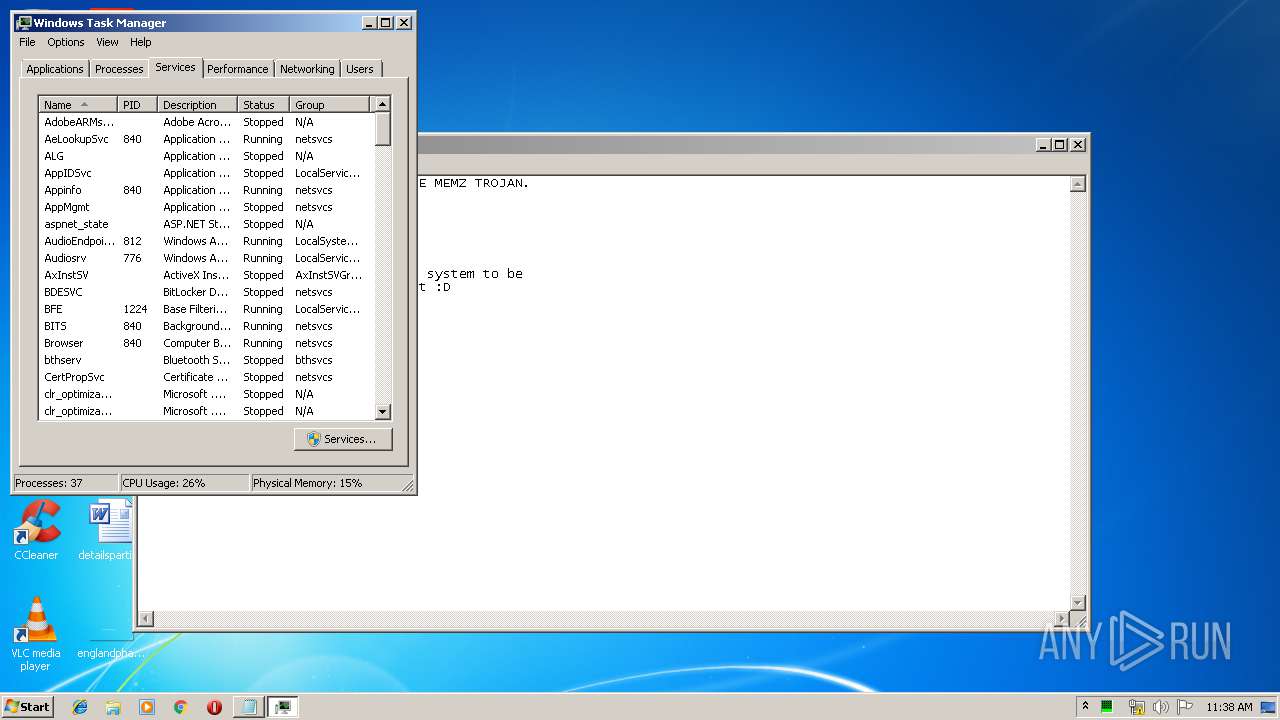
Task: Click the services list scroll up arrow
Action: [x=382, y=104]
